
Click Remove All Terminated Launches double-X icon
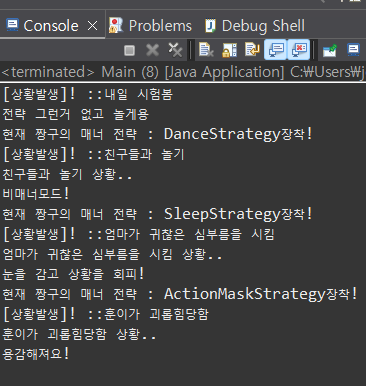[175, 50]
